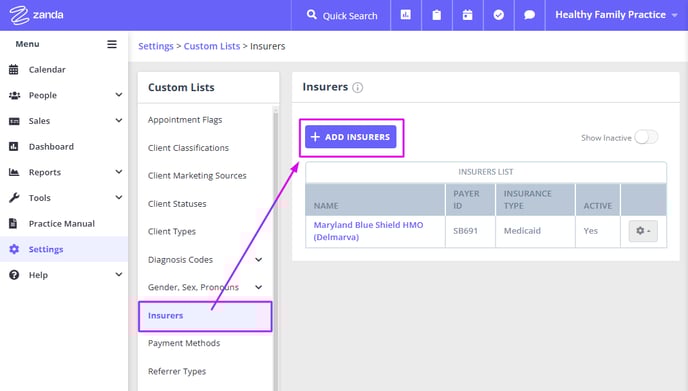Expand Diagnosis Codes list

[258, 259]
